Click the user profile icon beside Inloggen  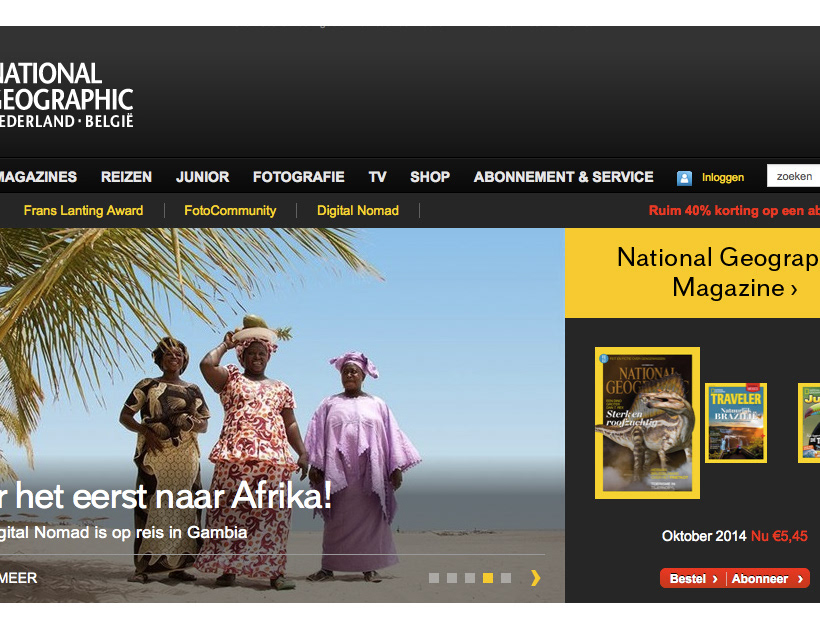pyautogui.click(x=684, y=178)
